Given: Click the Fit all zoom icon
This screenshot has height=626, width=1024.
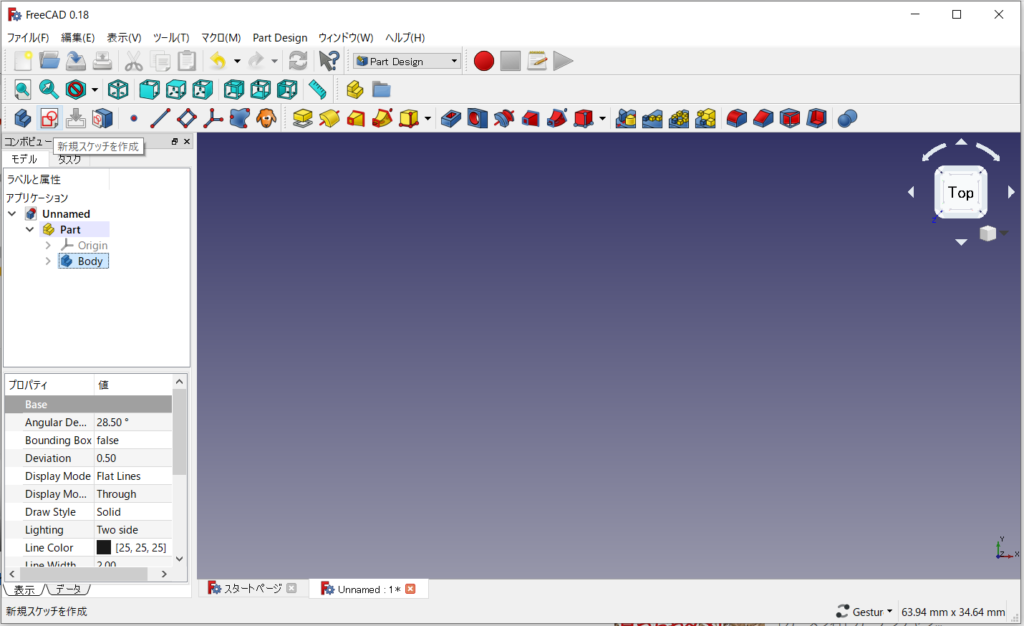Looking at the screenshot, I should click(22, 89).
